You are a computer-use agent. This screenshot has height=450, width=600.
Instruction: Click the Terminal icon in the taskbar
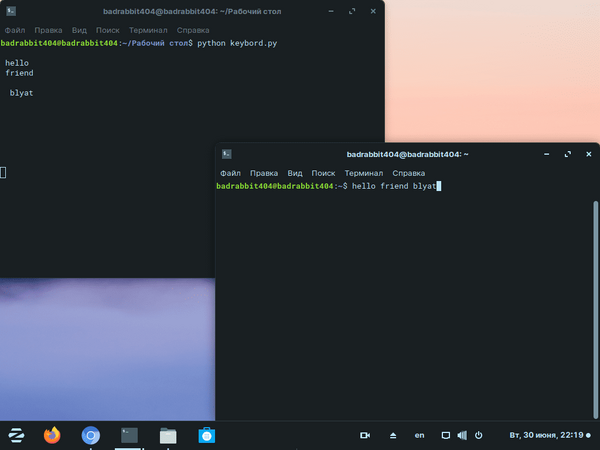tap(129, 435)
